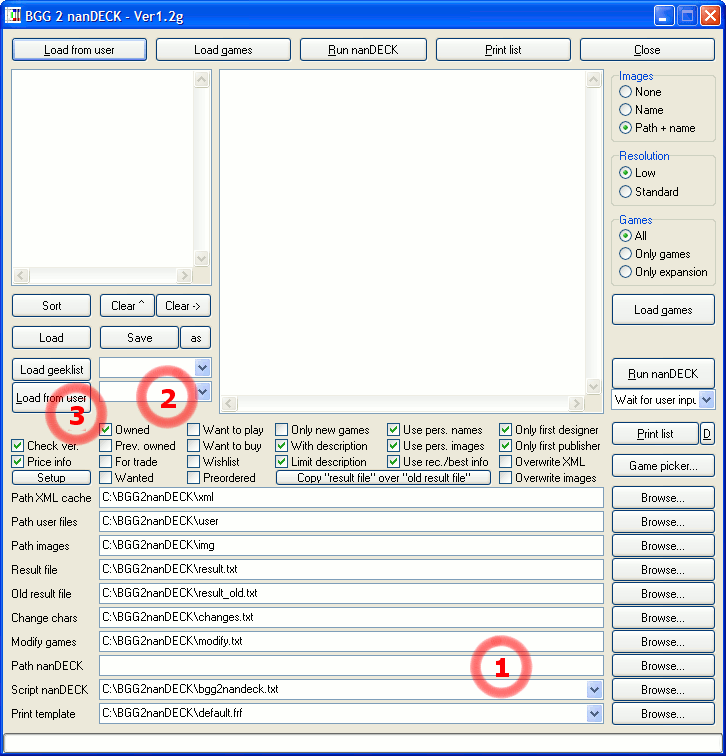Screen dimensions: 726x756
Task: Select All games radio button
Action: click(x=625, y=235)
